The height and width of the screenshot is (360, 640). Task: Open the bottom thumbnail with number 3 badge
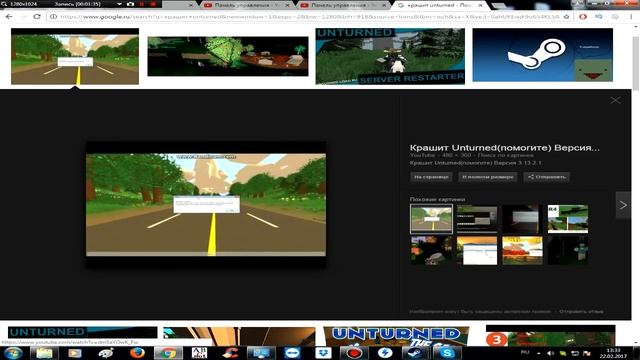click(x=551, y=336)
